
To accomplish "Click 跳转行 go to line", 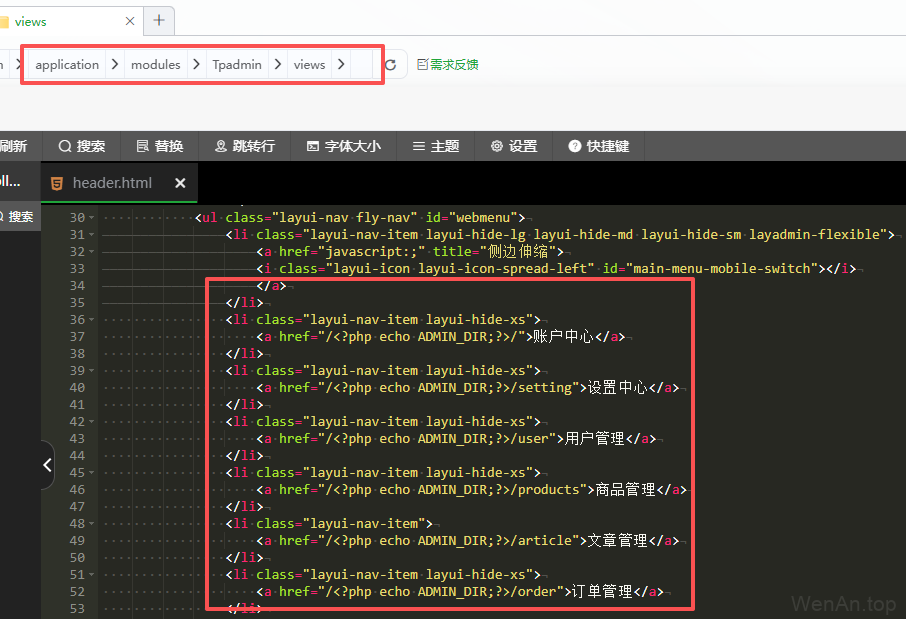I will point(244,146).
